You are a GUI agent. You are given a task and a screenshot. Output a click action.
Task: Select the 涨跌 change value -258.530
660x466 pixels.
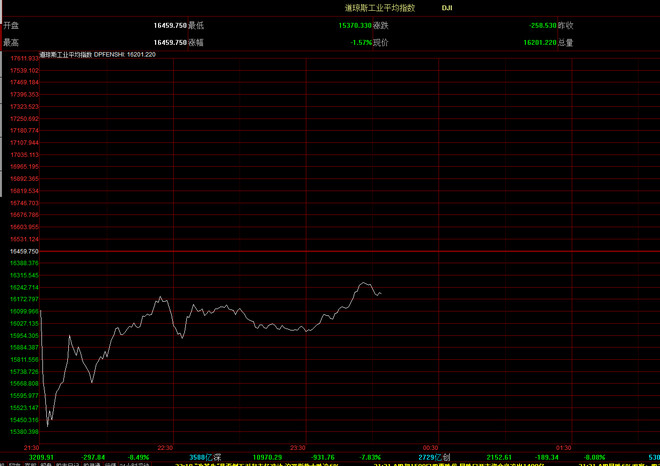click(543, 26)
